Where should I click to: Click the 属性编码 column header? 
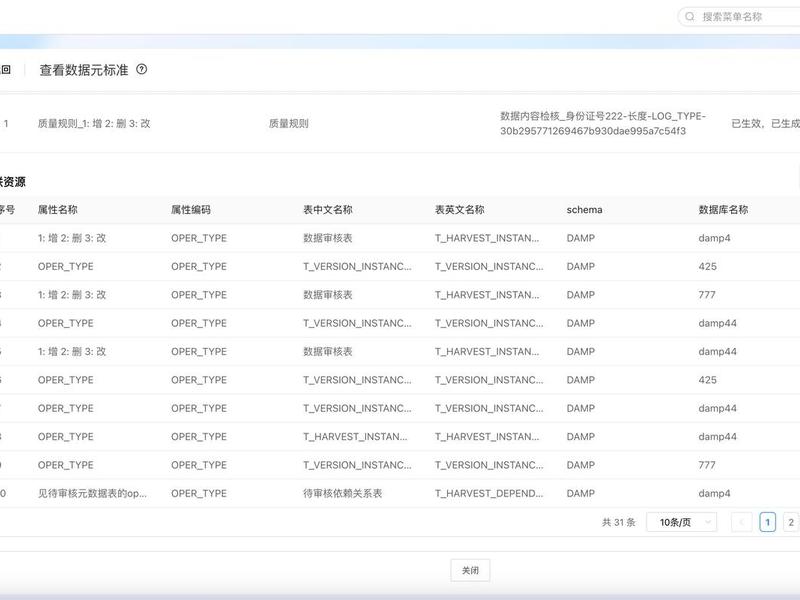(x=191, y=210)
